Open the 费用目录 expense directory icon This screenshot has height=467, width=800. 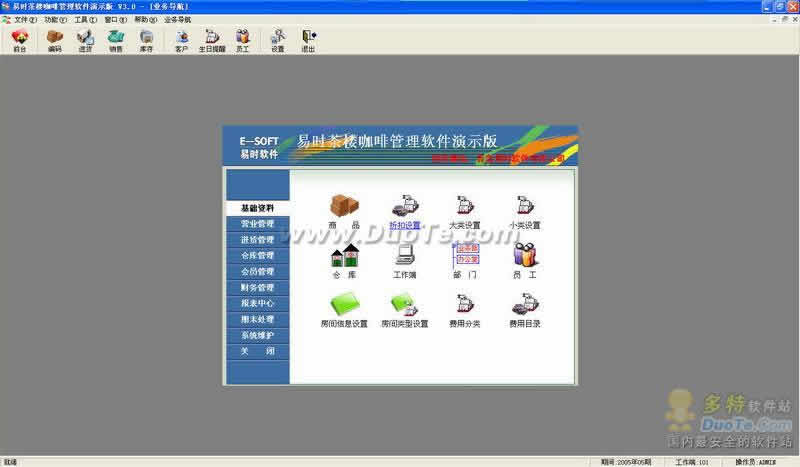click(525, 305)
